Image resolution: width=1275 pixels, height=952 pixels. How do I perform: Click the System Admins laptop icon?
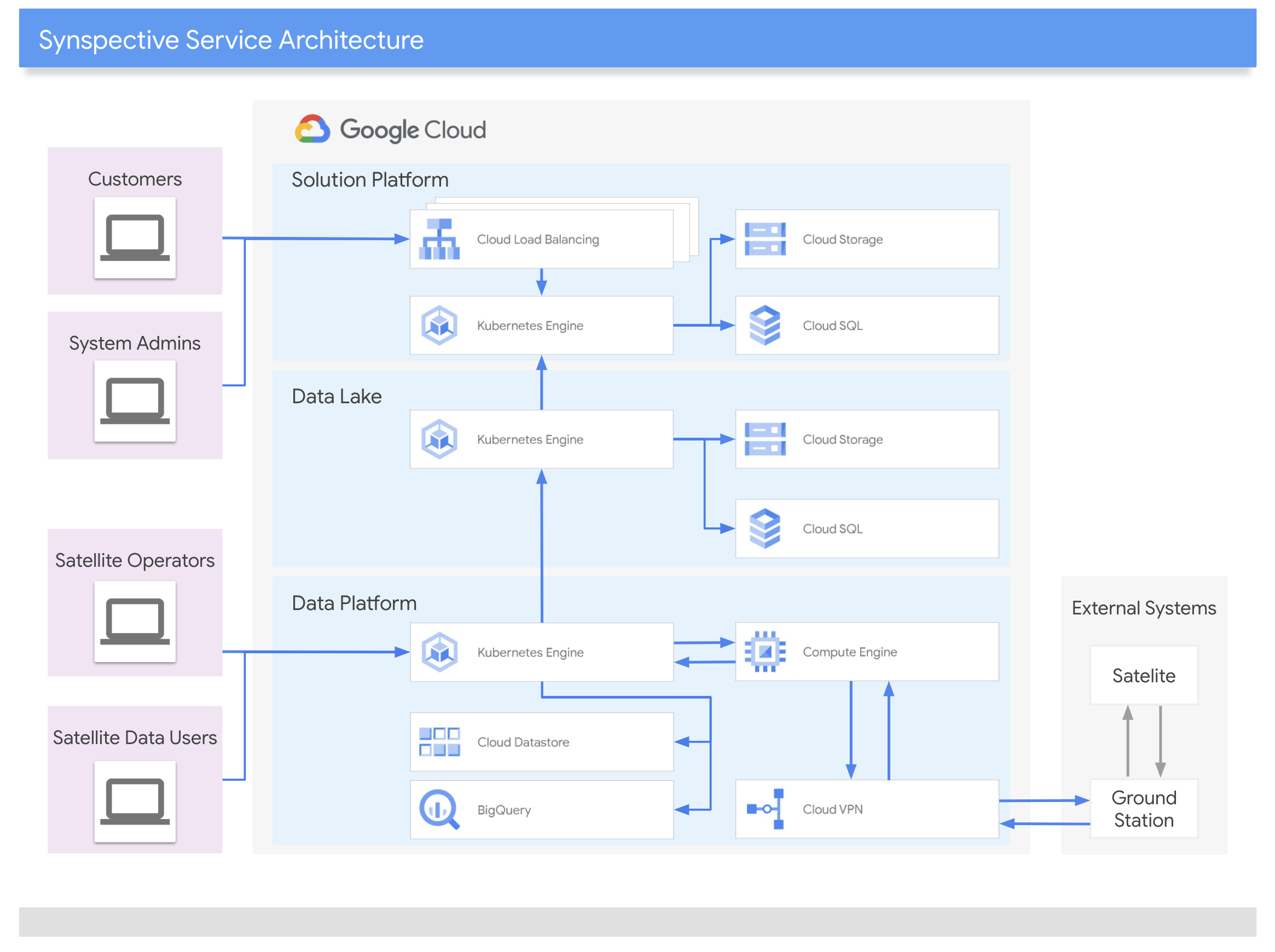click(x=135, y=401)
